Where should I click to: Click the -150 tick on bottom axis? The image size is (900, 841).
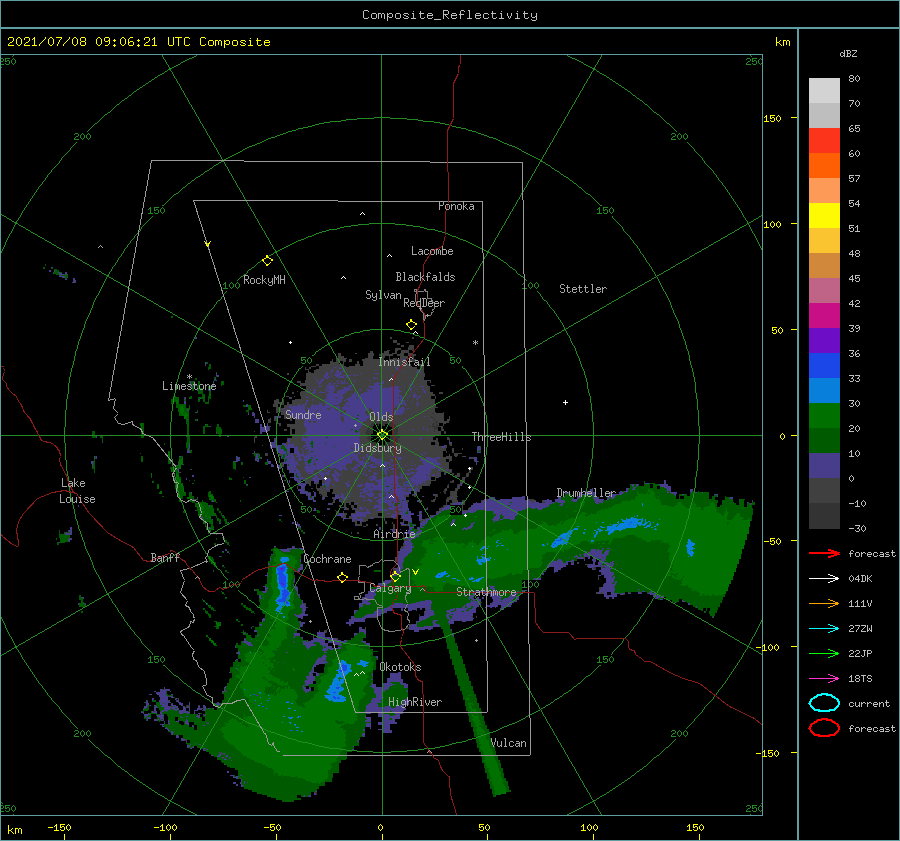point(59,827)
